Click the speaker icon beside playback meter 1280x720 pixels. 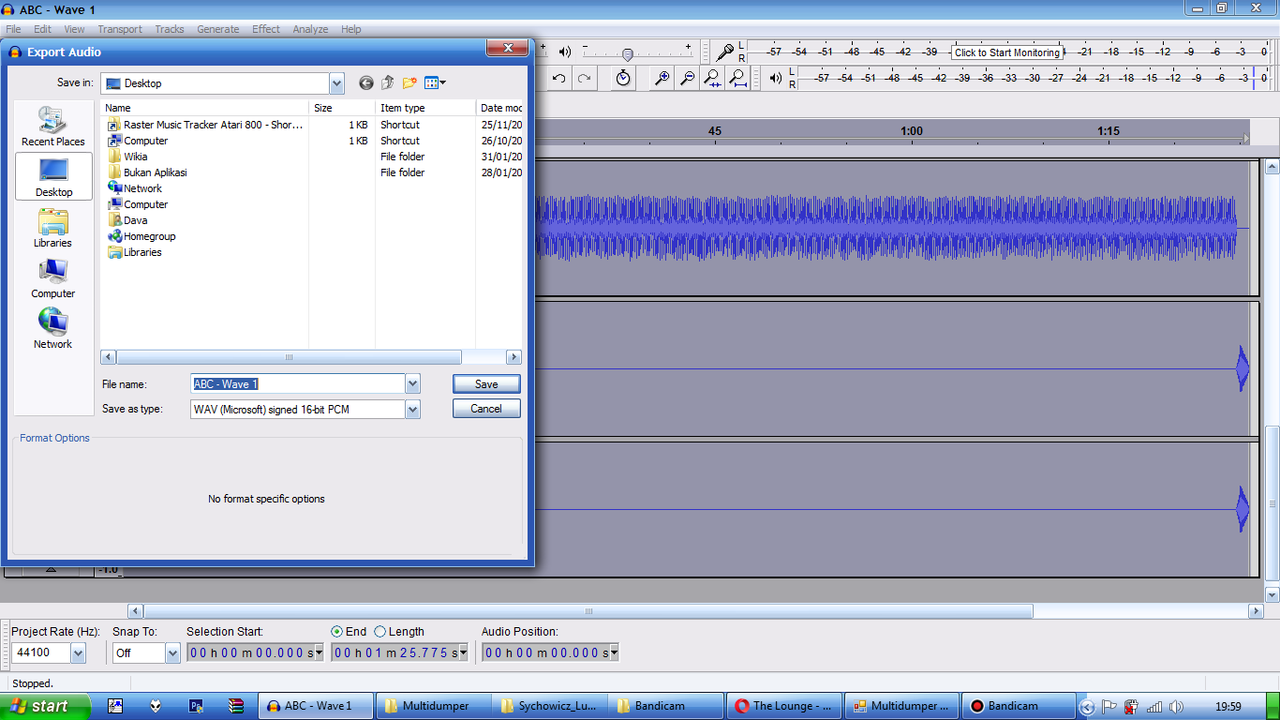pos(776,78)
